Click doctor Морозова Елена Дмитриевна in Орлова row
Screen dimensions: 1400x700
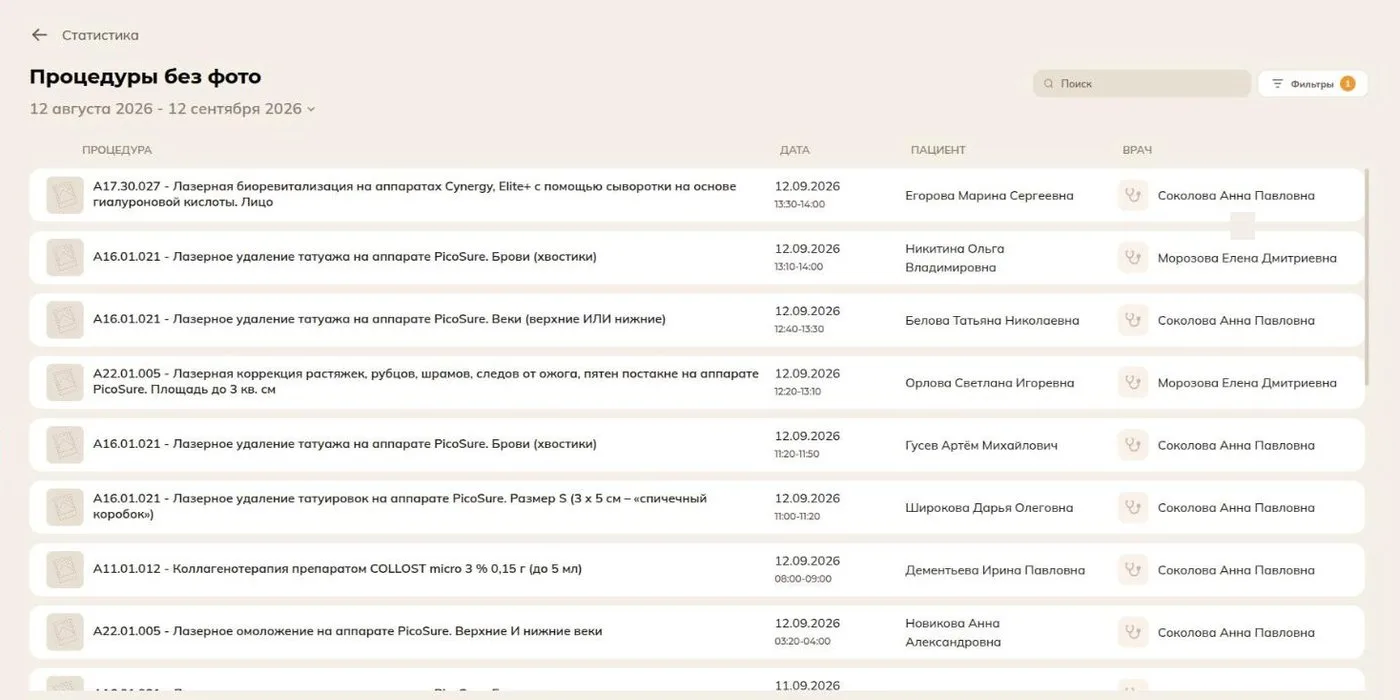(x=1247, y=383)
